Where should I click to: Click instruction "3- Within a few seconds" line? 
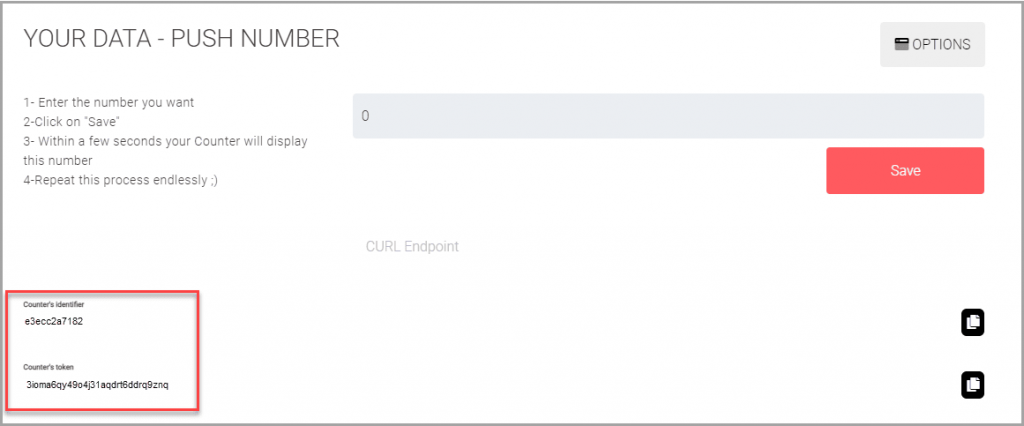(x=166, y=141)
